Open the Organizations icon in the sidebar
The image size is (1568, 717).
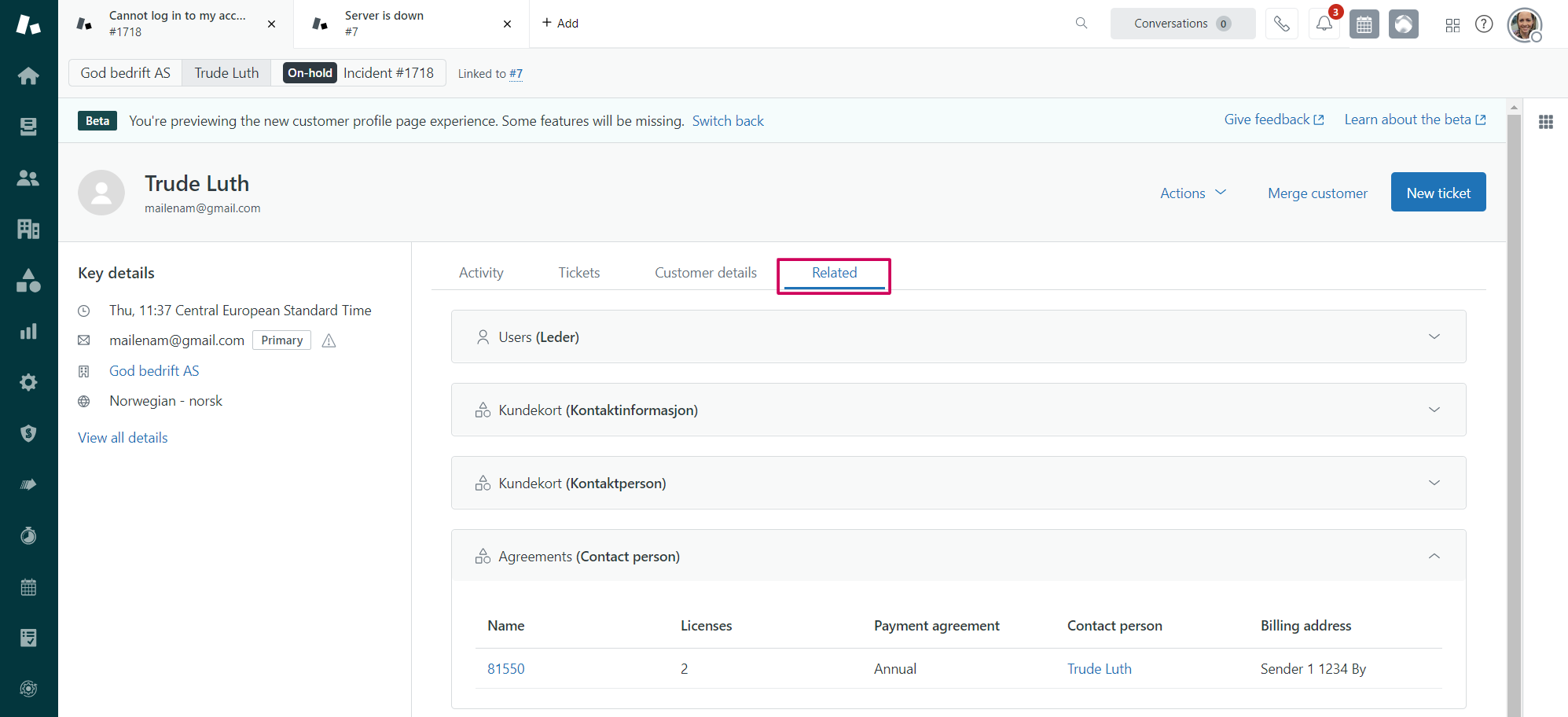28,229
